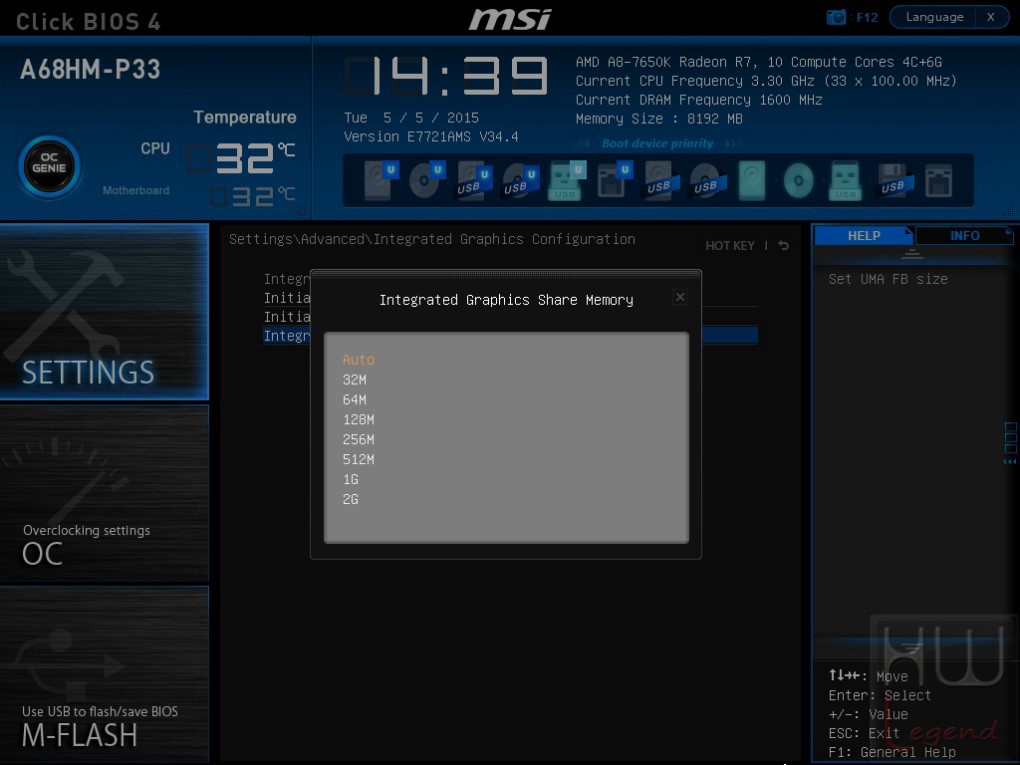
Task: Exit BIOS with the top-right X button
Action: tap(991, 17)
